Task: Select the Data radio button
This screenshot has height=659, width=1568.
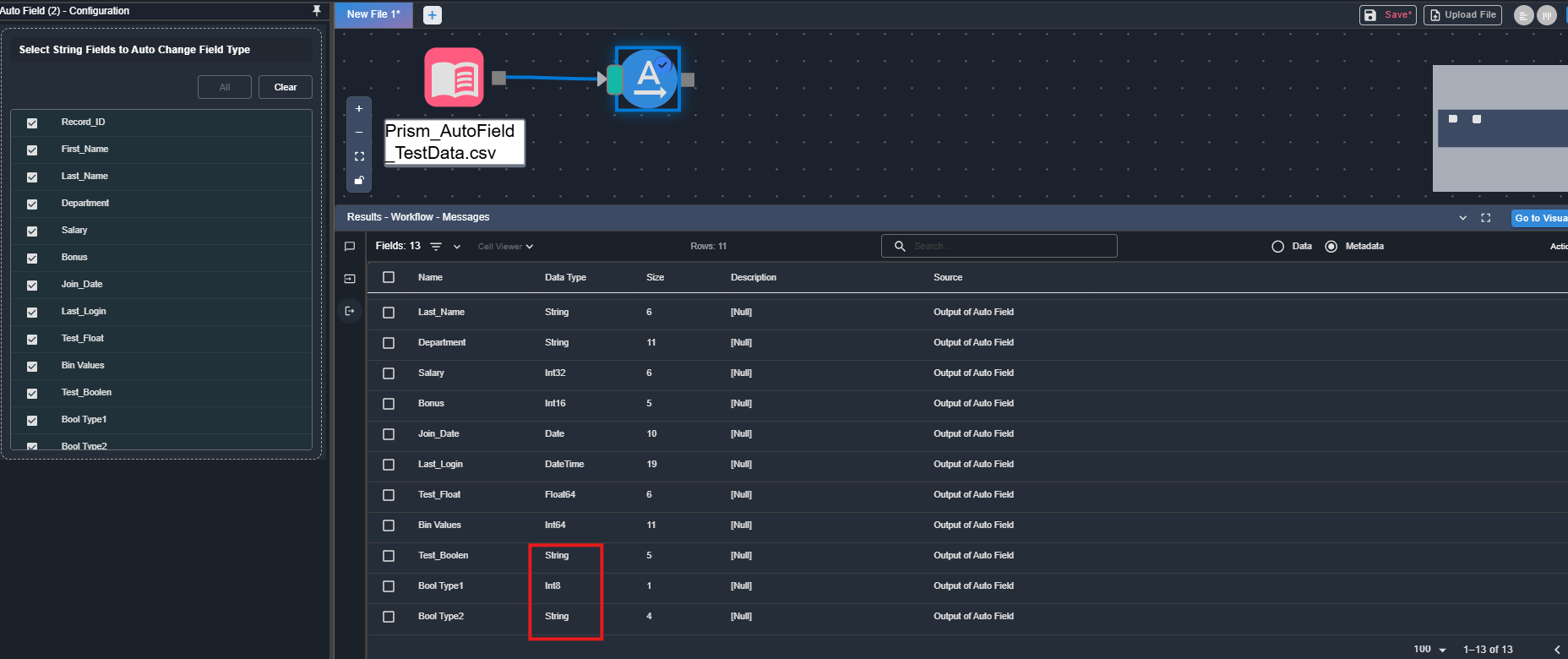Action: (1278, 247)
